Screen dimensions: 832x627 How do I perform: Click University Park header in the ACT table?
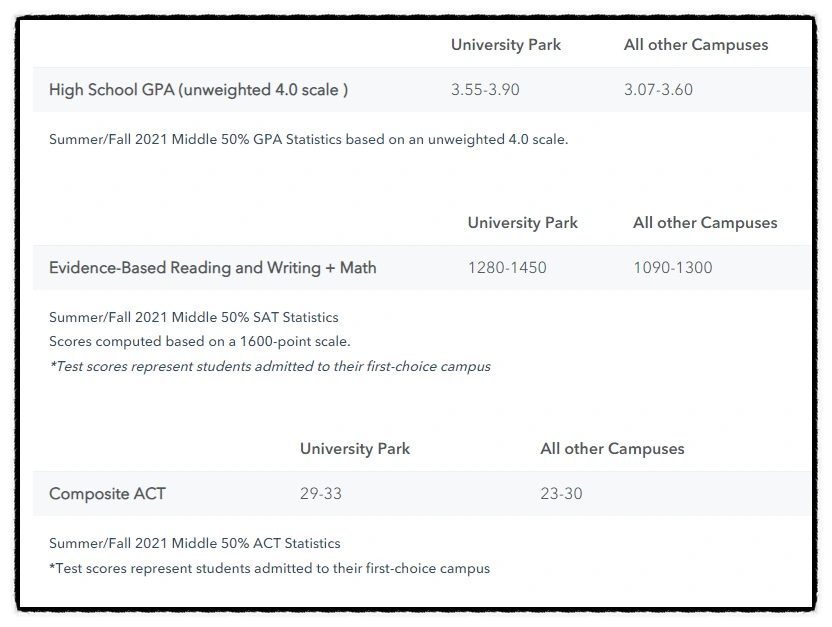[354, 448]
